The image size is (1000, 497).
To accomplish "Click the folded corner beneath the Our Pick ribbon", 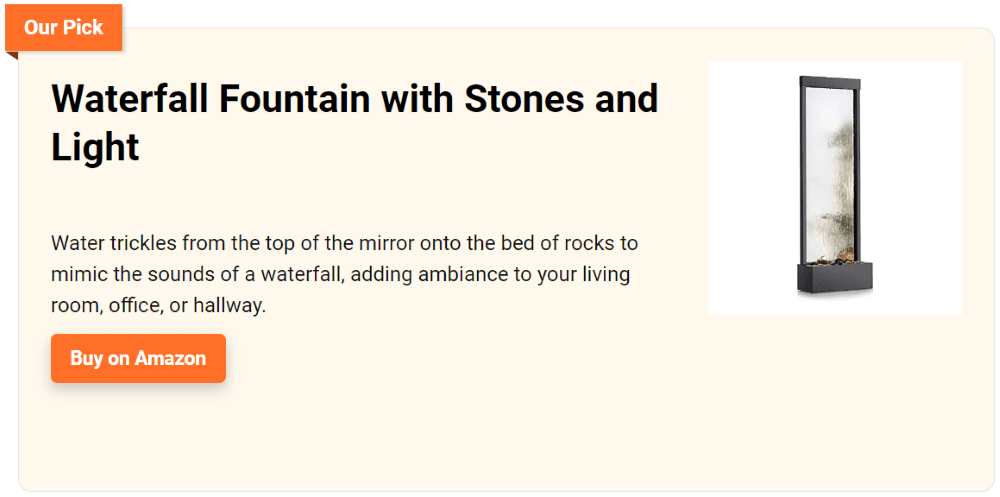I will (12, 55).
